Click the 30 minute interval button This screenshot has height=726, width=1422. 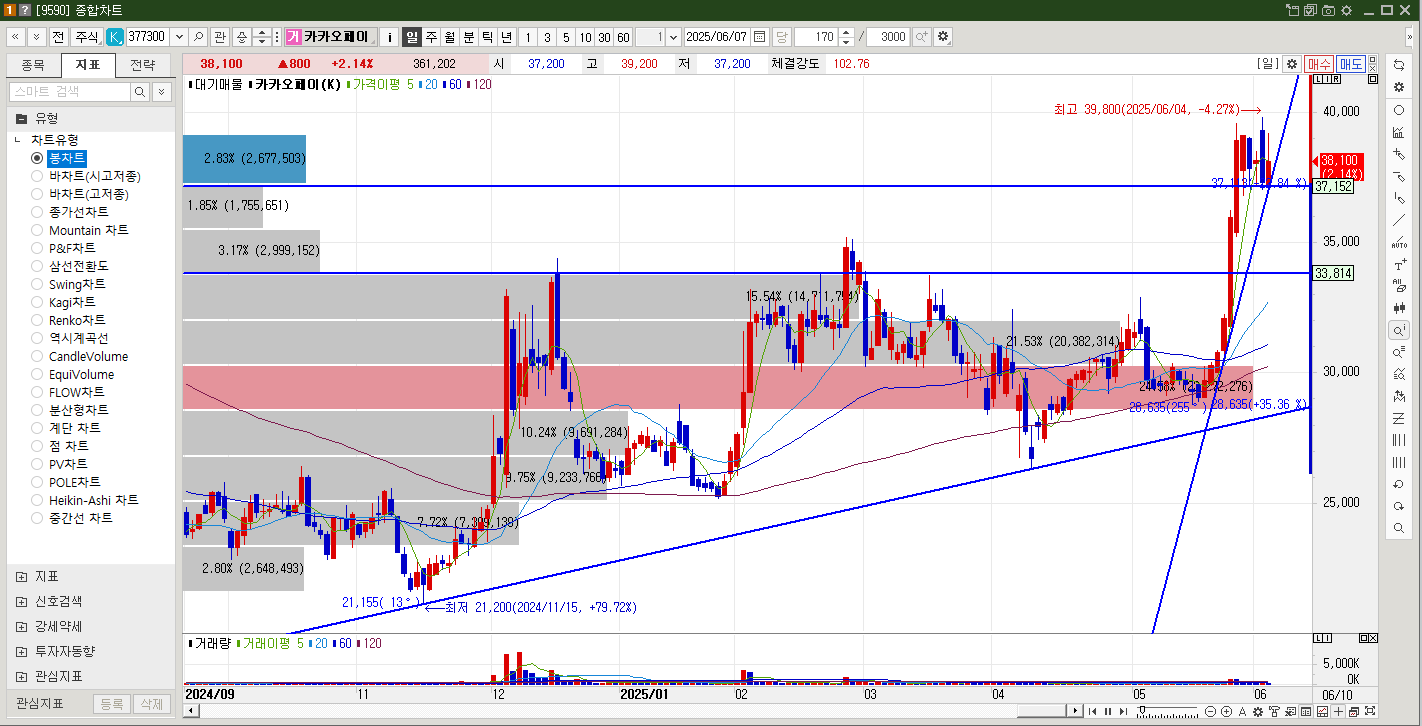[604, 37]
